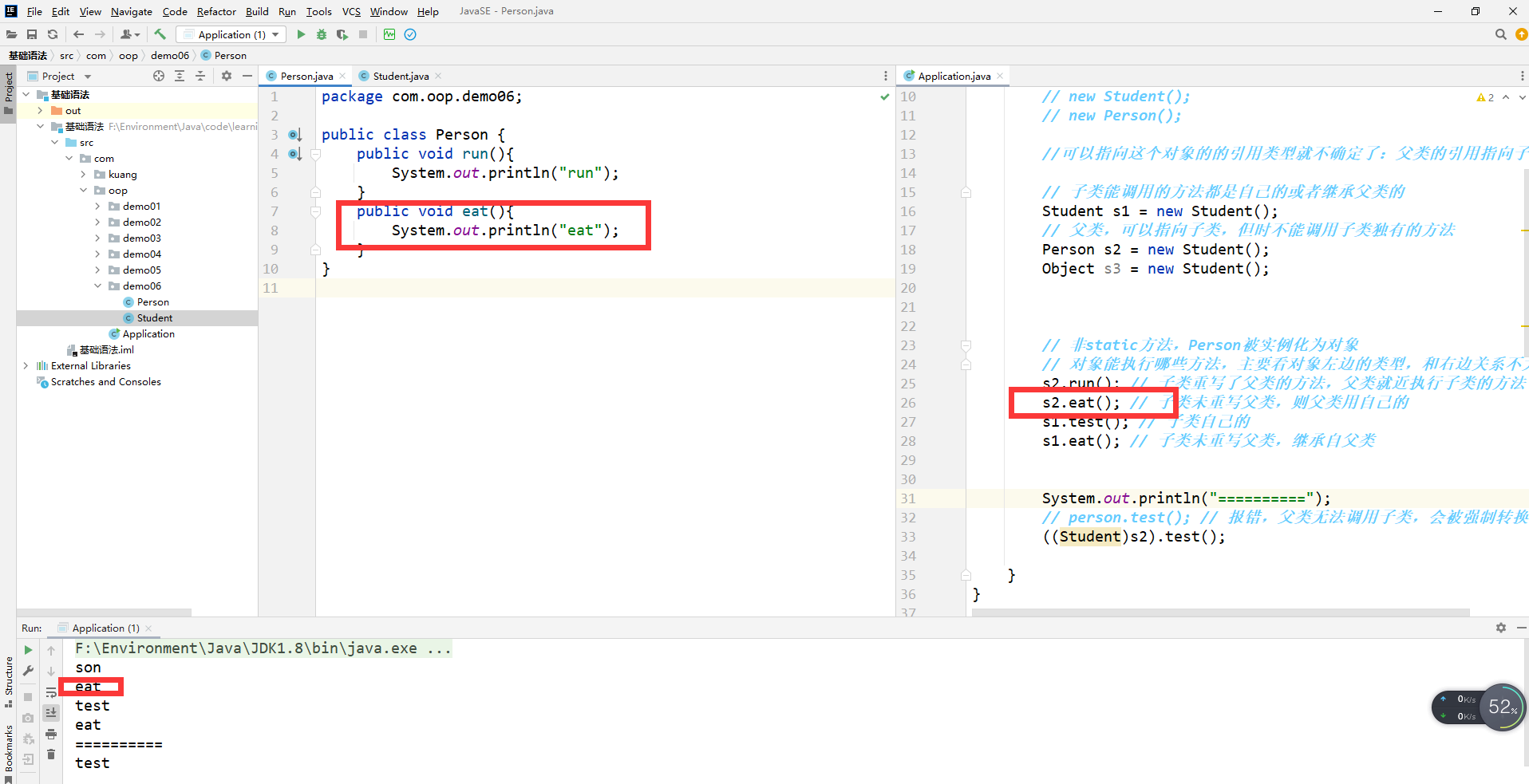The height and width of the screenshot is (784, 1529).
Task: Click the overridden-method gutter icon on line 4
Action: [294, 154]
